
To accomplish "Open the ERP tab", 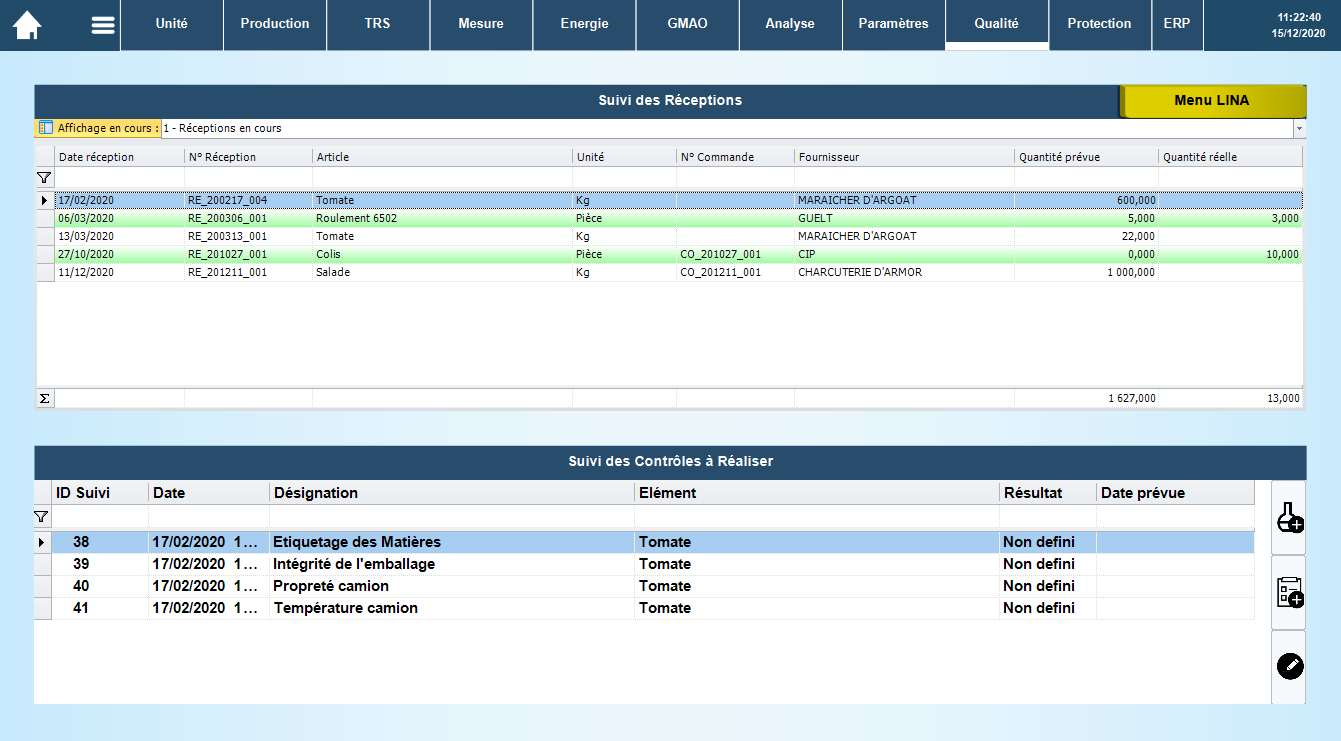I will (x=1177, y=24).
